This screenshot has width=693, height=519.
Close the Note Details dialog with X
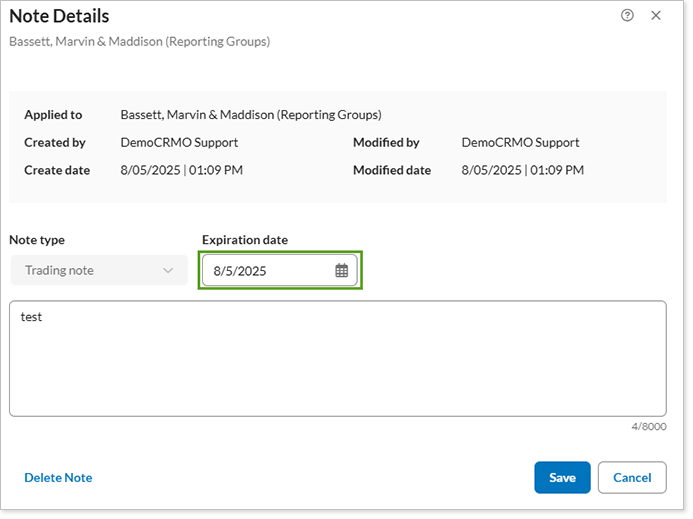tap(656, 15)
